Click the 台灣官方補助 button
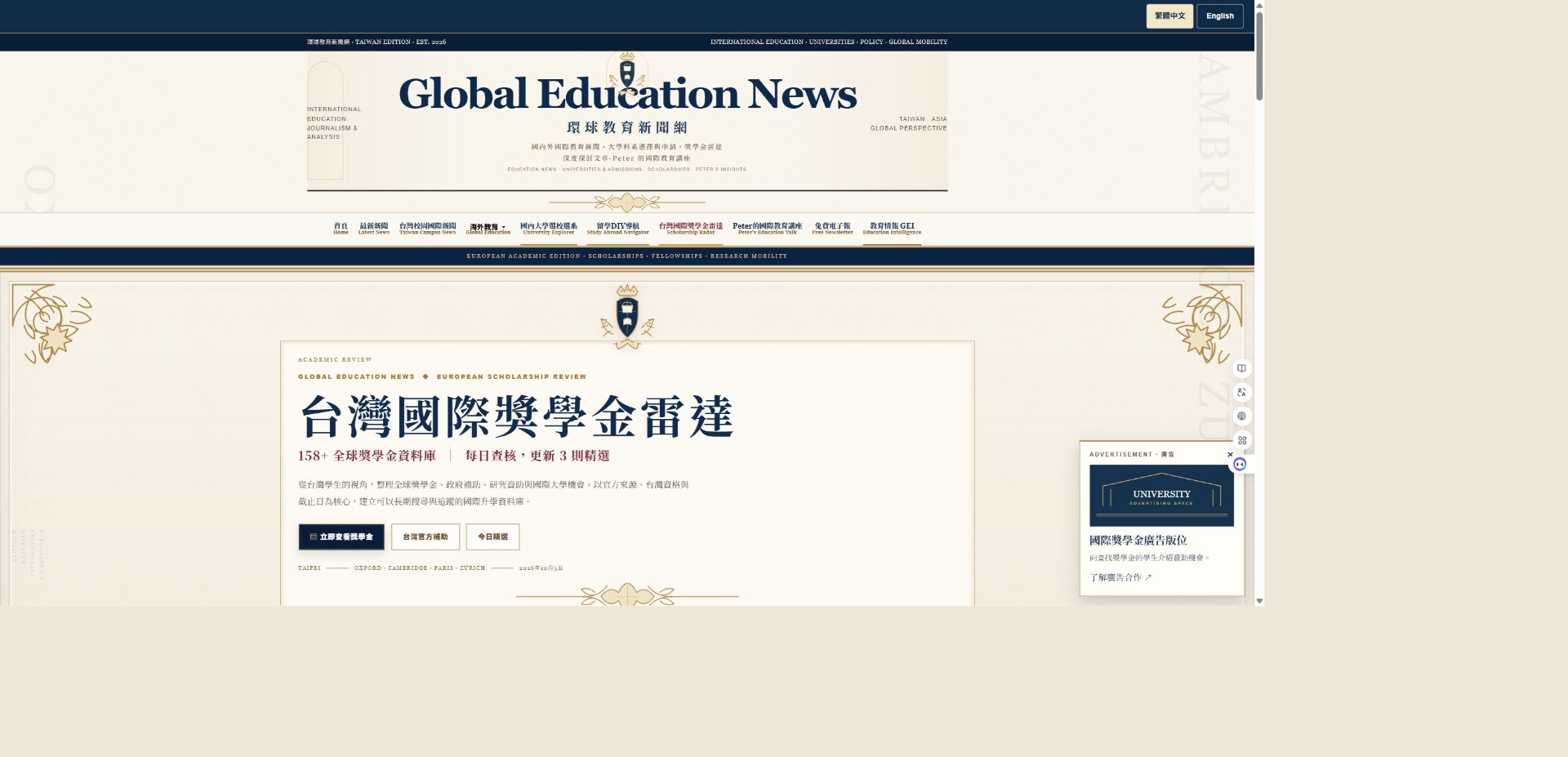The image size is (1568, 757). coord(425,537)
